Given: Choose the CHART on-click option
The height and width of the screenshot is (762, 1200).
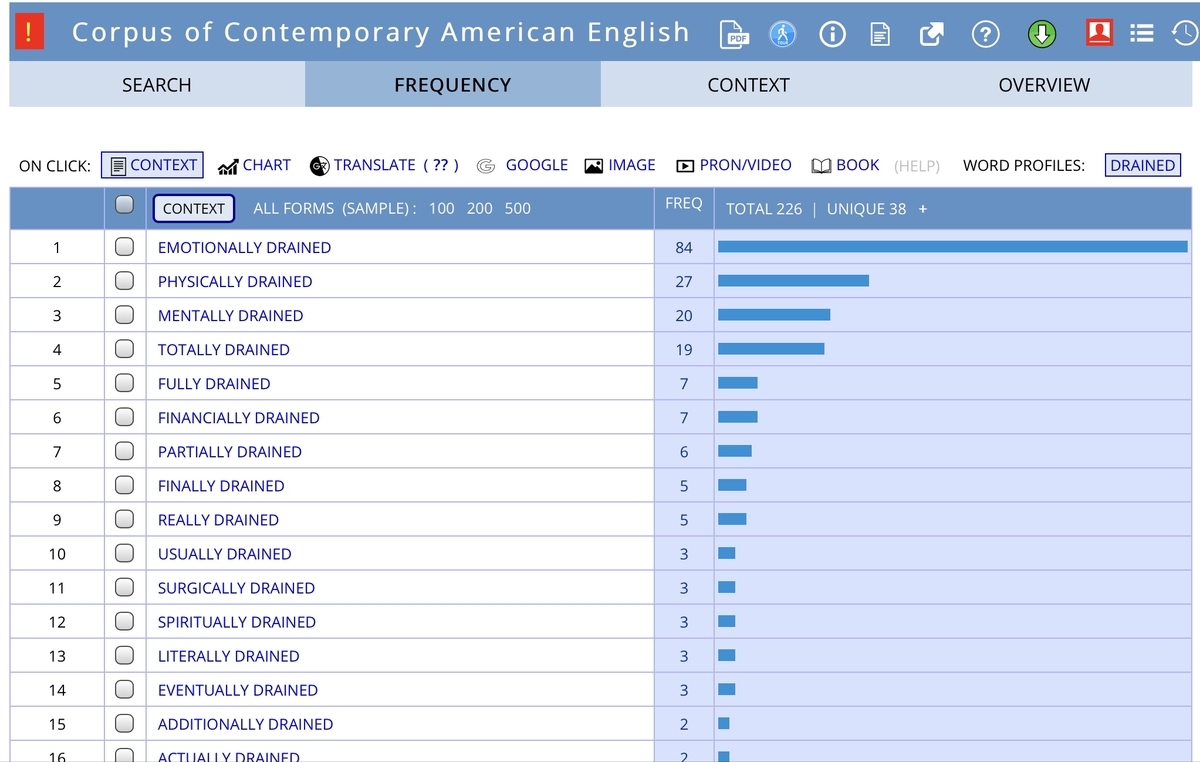Looking at the screenshot, I should pos(255,165).
